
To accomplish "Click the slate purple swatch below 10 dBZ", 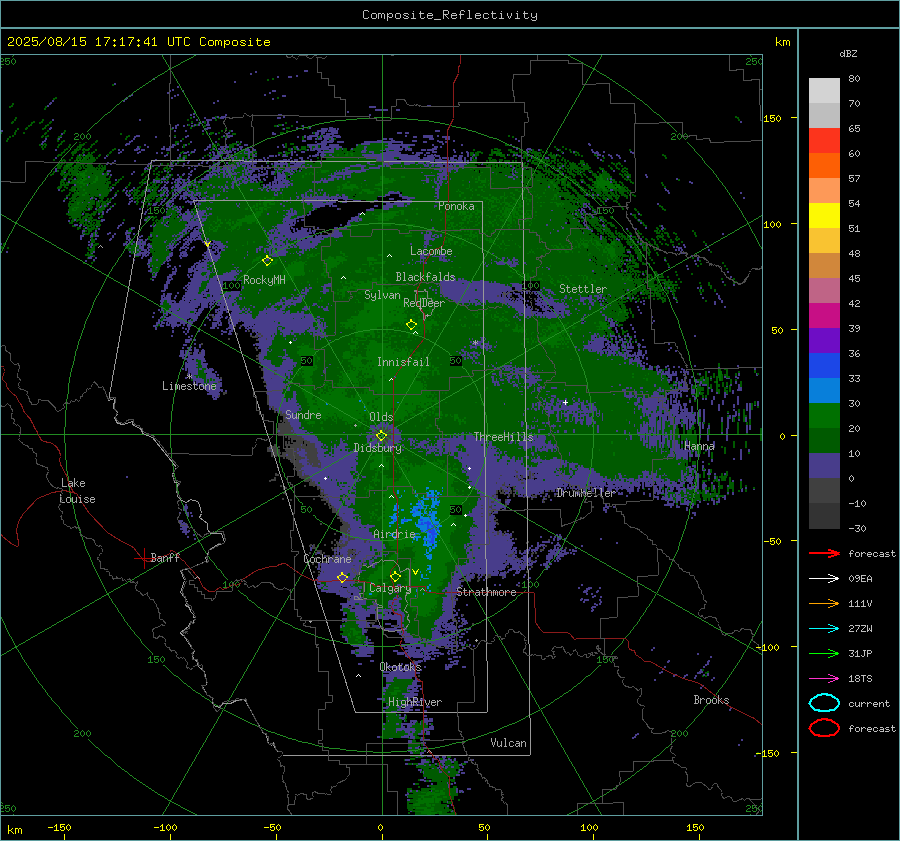I will [x=824, y=466].
